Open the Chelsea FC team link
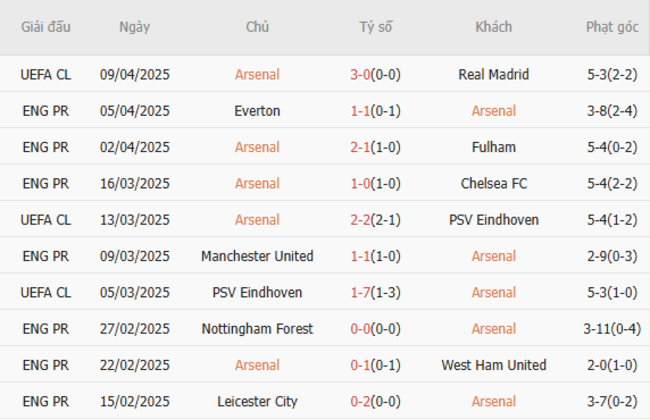 (493, 183)
